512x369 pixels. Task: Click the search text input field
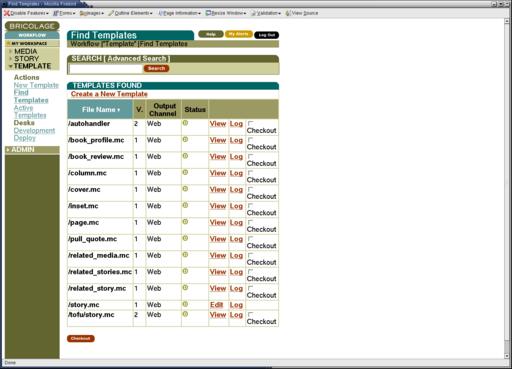106,69
